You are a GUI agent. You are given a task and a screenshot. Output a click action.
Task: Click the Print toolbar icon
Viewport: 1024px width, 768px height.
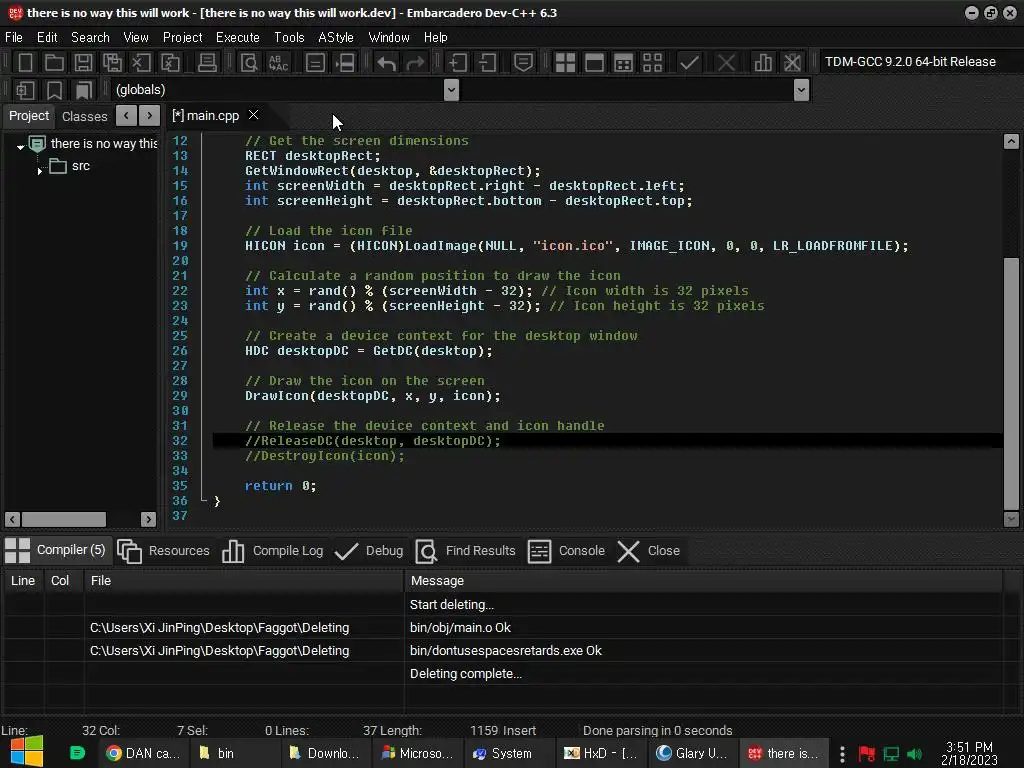tap(207, 62)
